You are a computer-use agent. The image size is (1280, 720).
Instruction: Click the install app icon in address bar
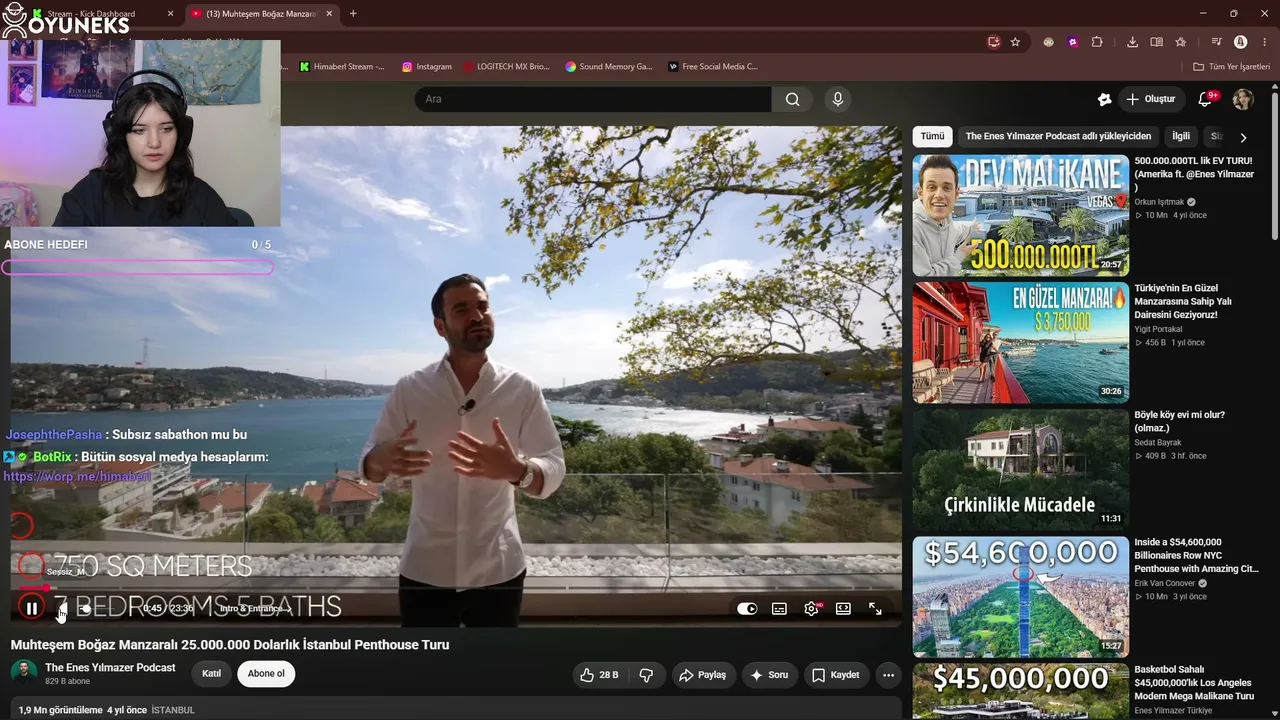click(993, 42)
